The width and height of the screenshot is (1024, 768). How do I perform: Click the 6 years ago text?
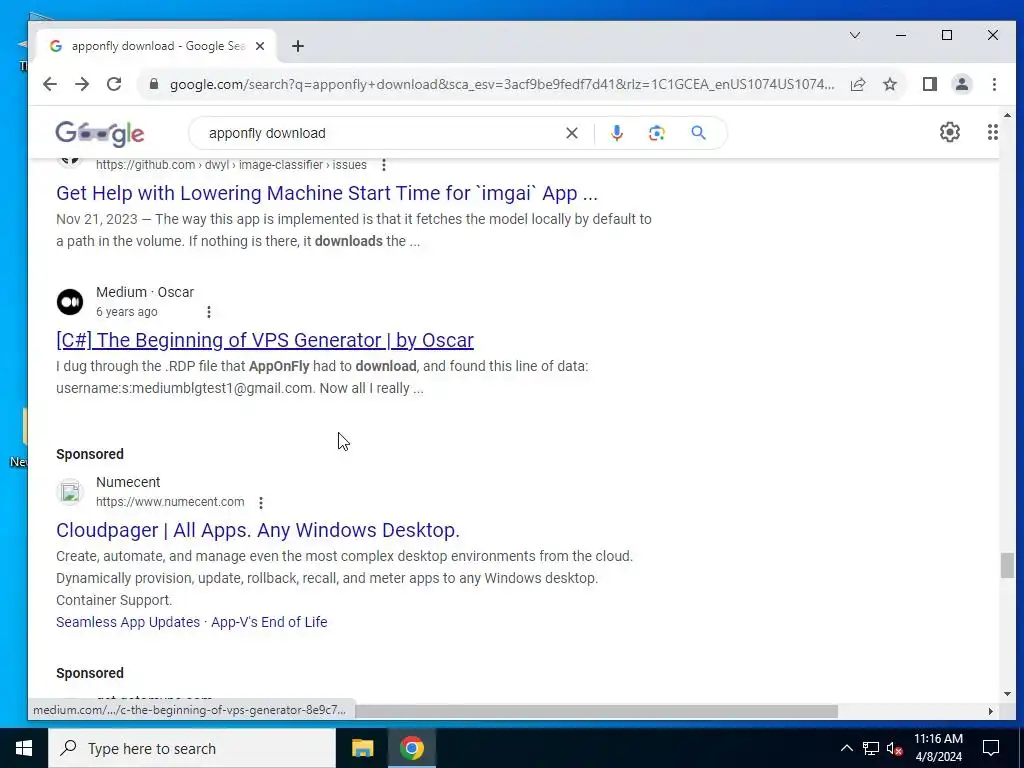tap(127, 312)
